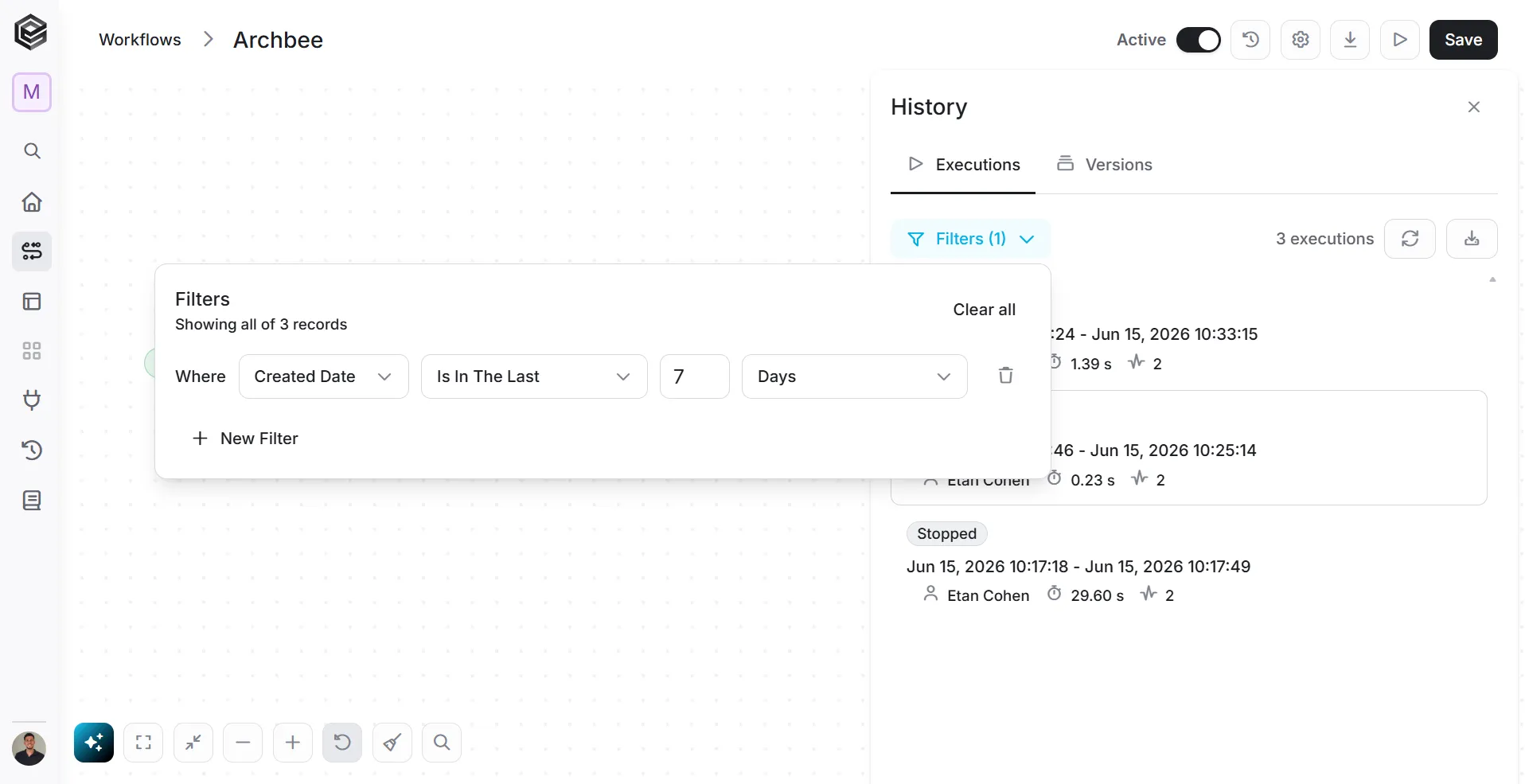
Task: Run the workflow with play button
Action: tap(1400, 40)
